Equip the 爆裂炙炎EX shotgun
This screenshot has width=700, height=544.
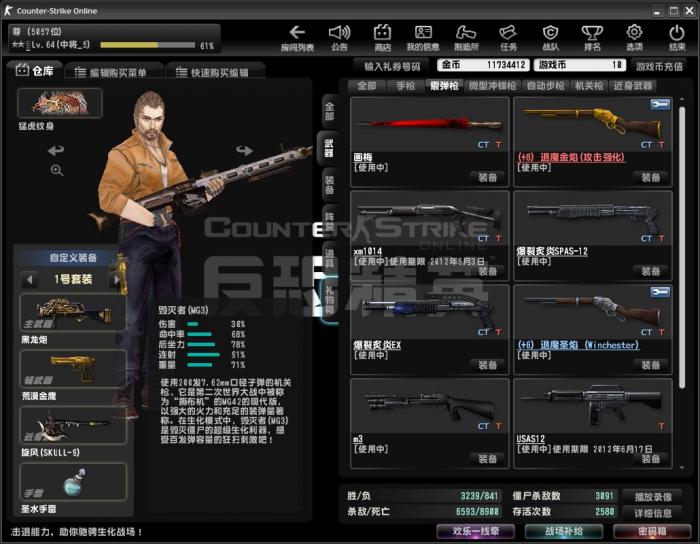[488, 365]
